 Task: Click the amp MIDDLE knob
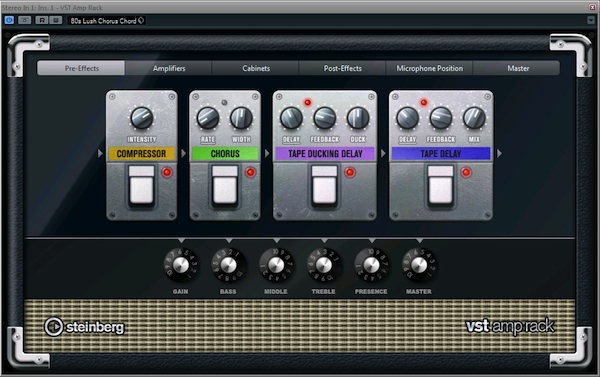click(x=276, y=265)
